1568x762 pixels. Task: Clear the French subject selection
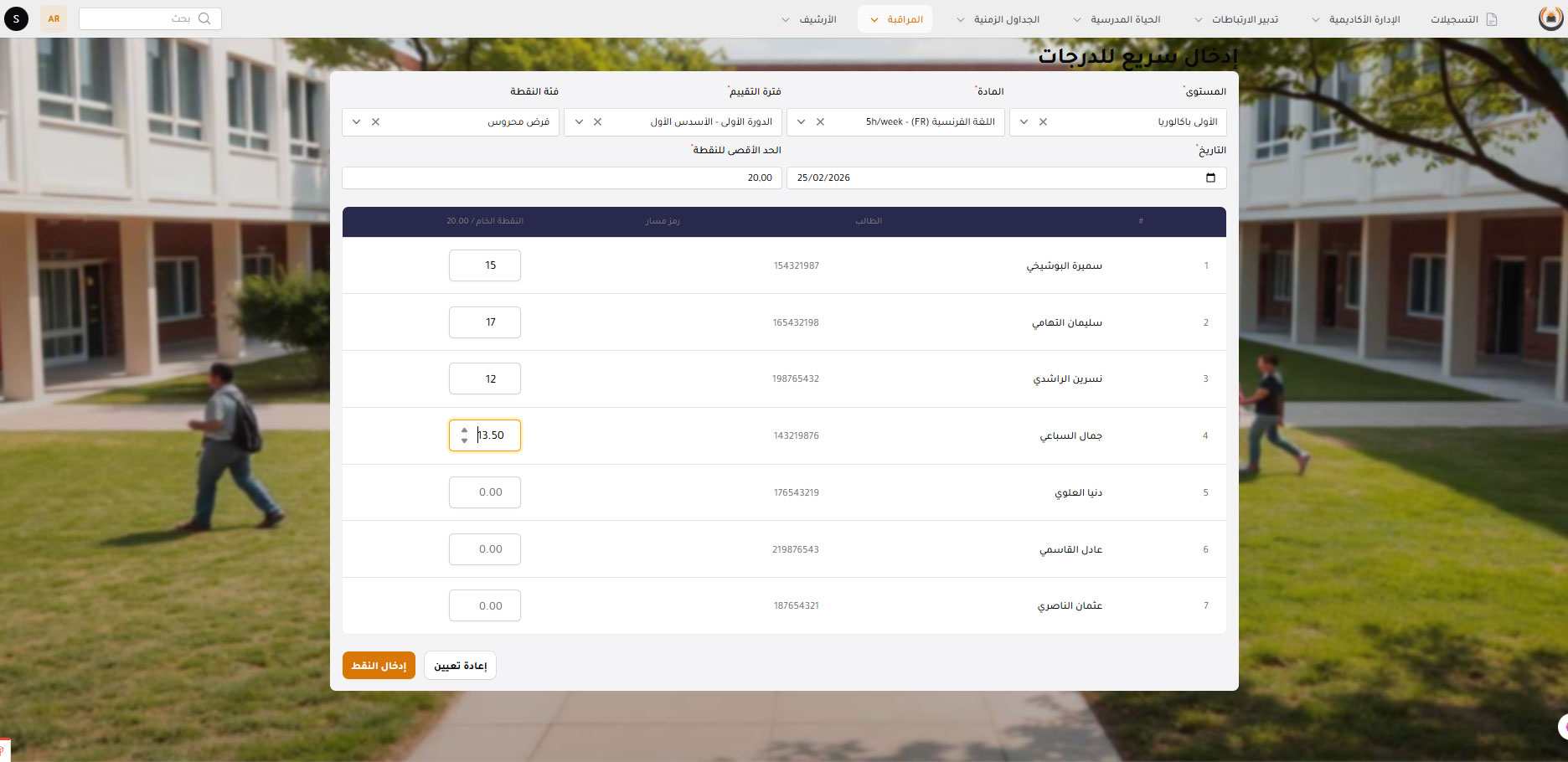tap(820, 122)
